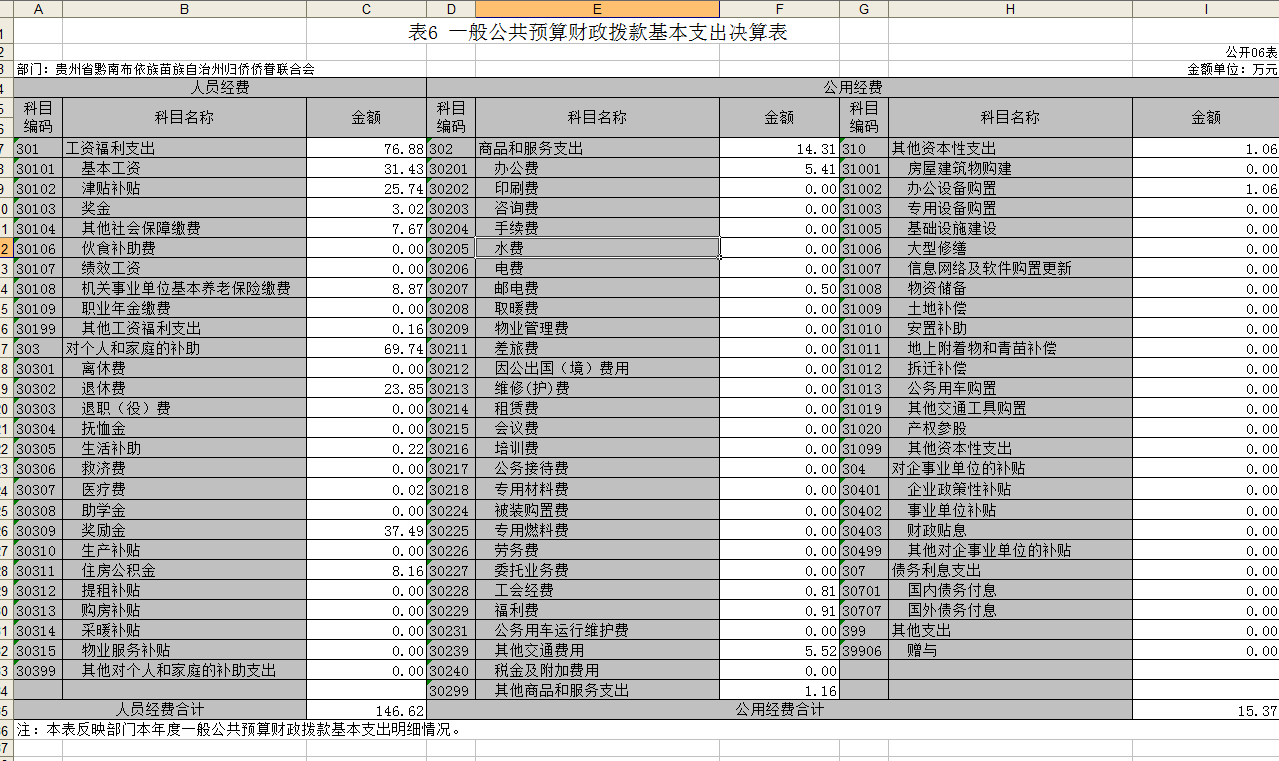The height and width of the screenshot is (761, 1279).
Task: Click the 工会经费 cell
Action: 597,590
